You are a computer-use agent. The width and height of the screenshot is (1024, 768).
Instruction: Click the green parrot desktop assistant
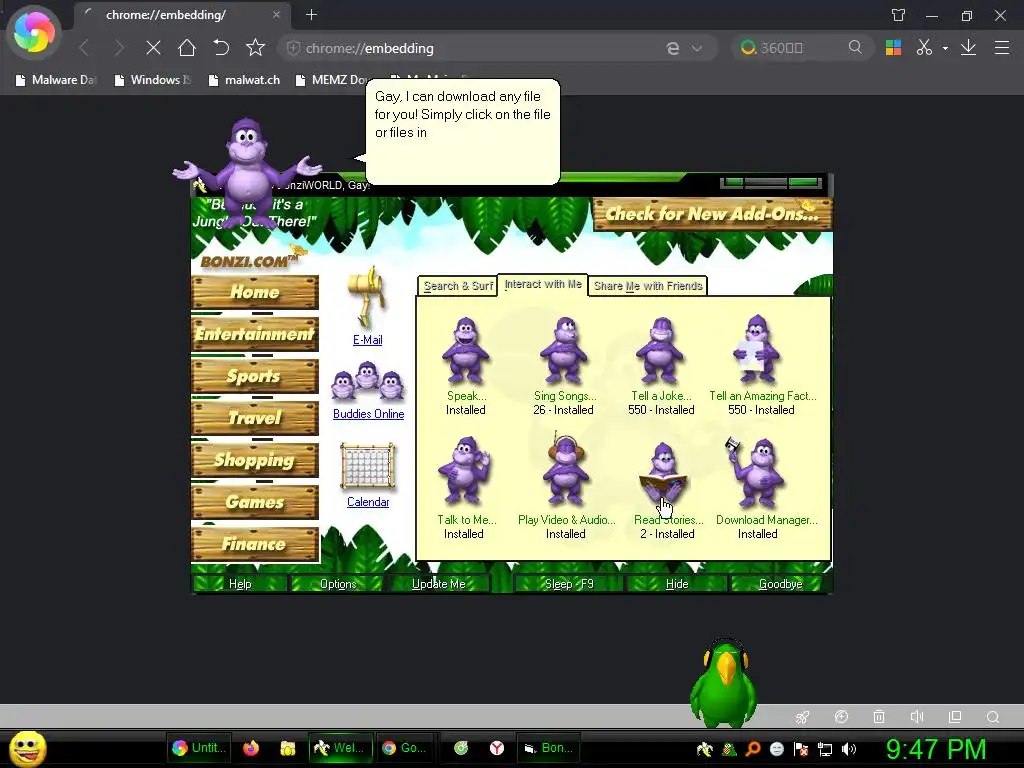[724, 682]
